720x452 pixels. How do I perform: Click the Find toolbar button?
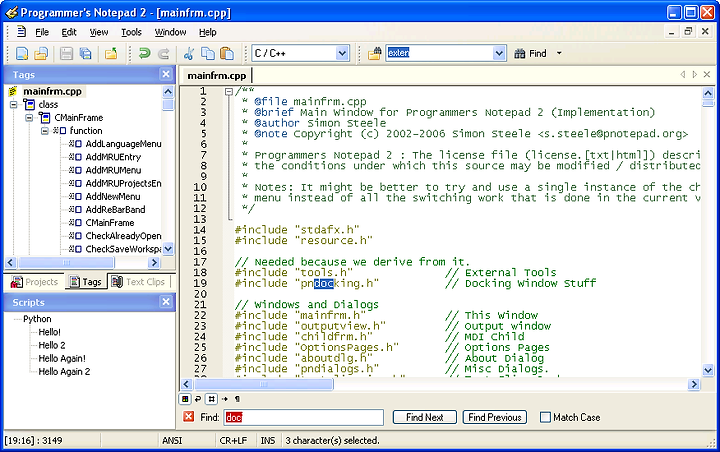coord(531,53)
